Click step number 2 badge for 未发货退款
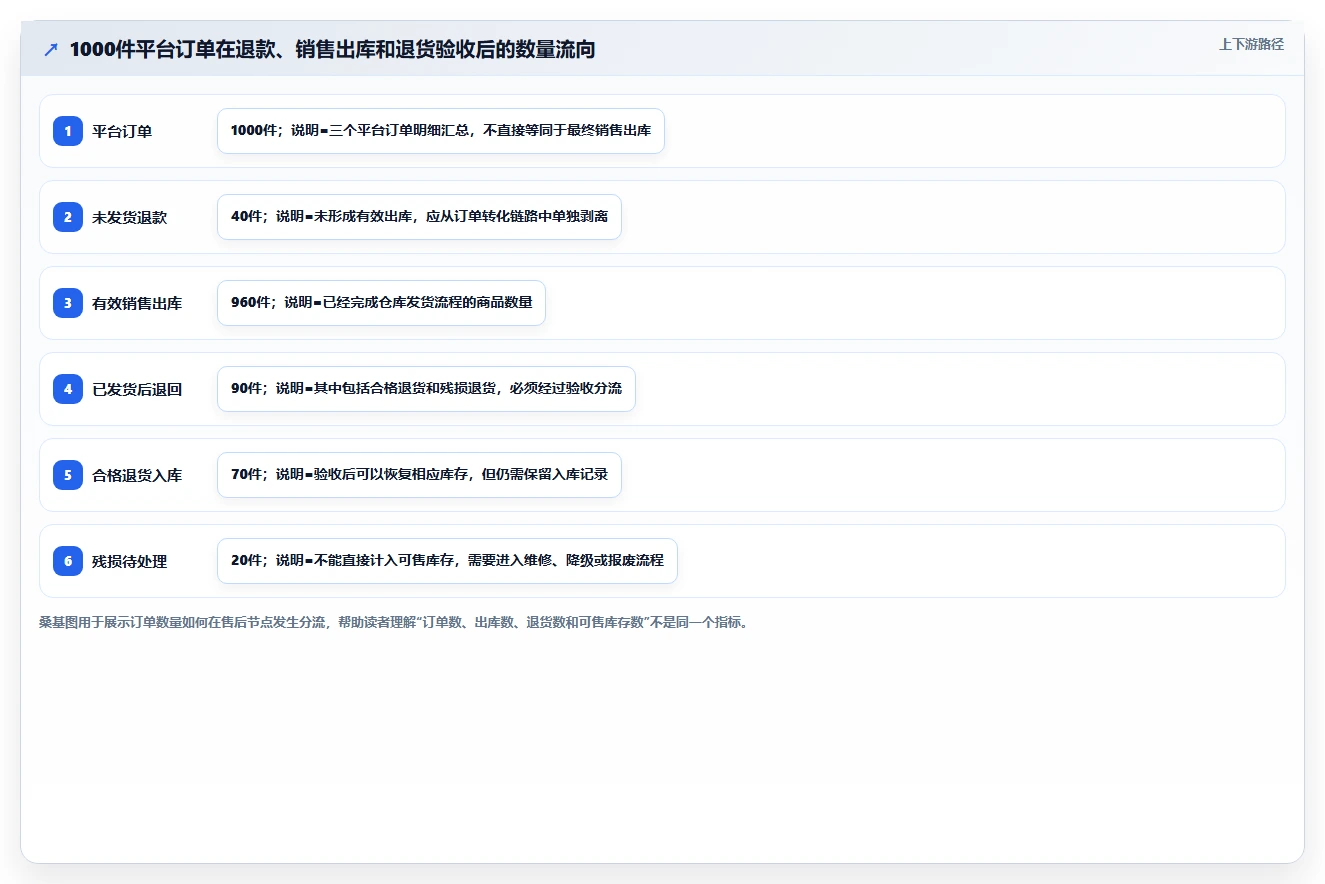The image size is (1325, 884). (x=68, y=217)
